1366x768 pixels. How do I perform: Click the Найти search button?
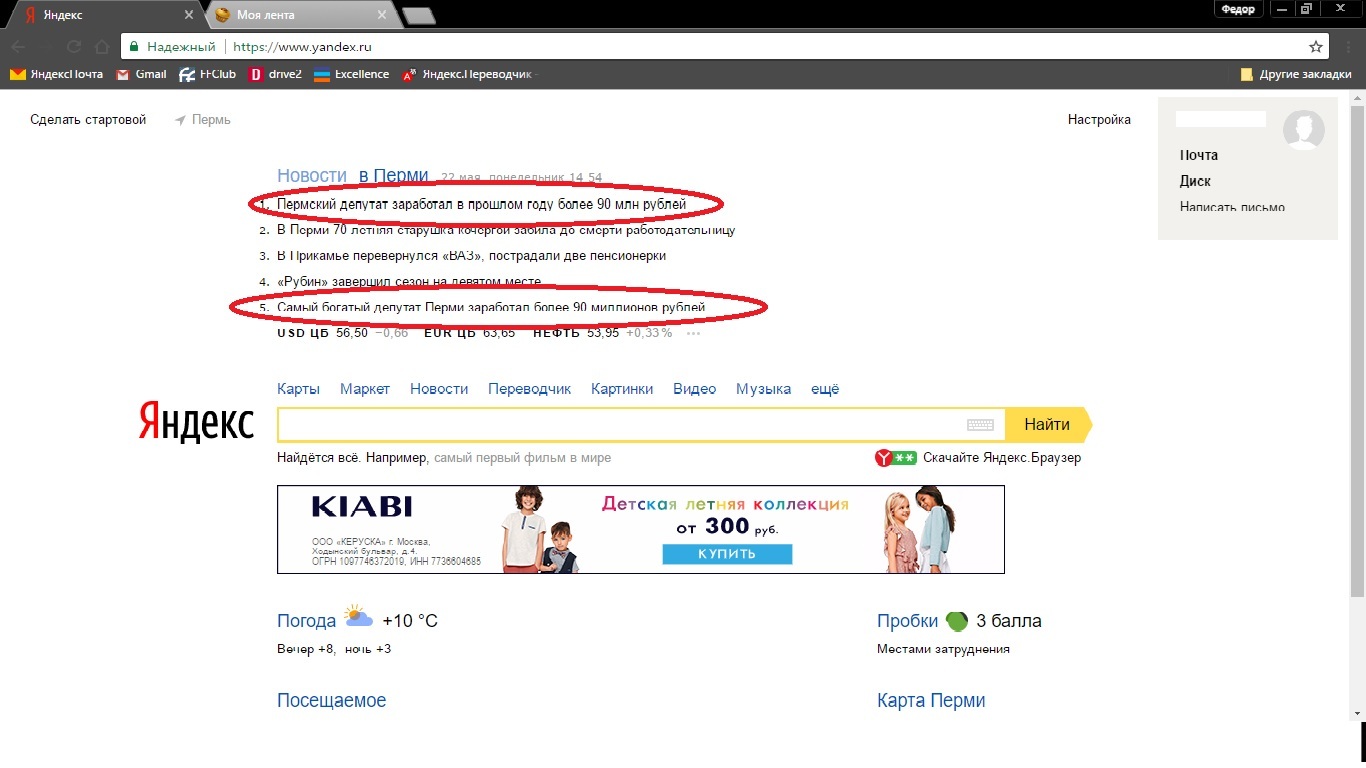(x=1047, y=425)
